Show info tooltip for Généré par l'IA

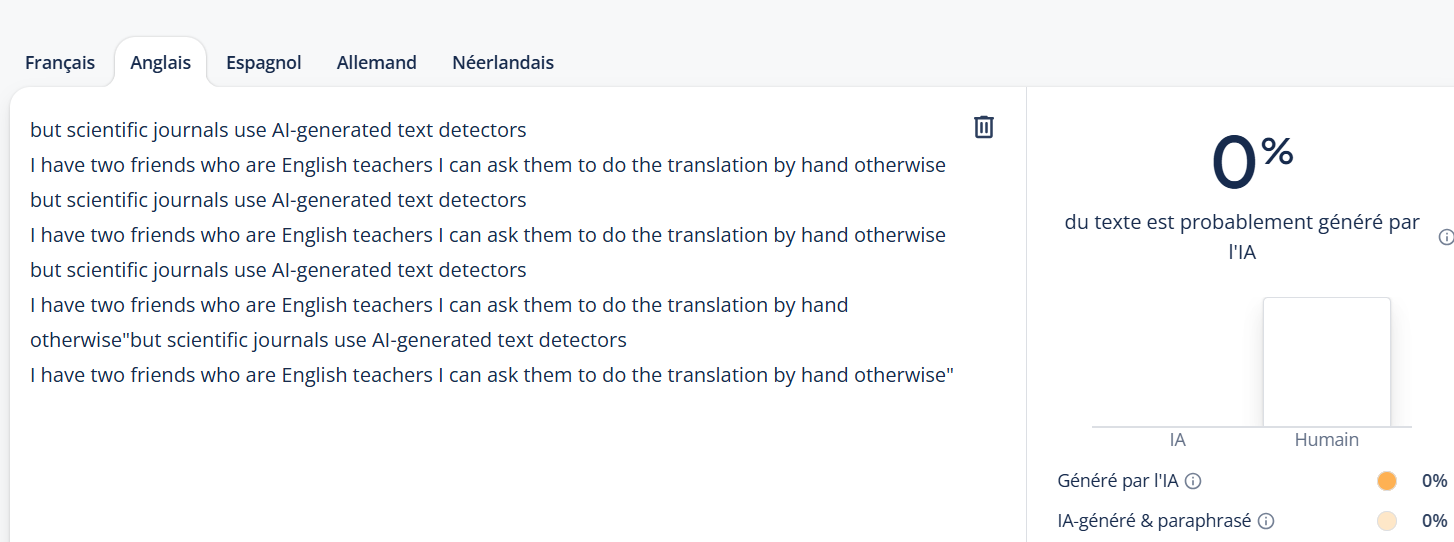[x=1193, y=481]
